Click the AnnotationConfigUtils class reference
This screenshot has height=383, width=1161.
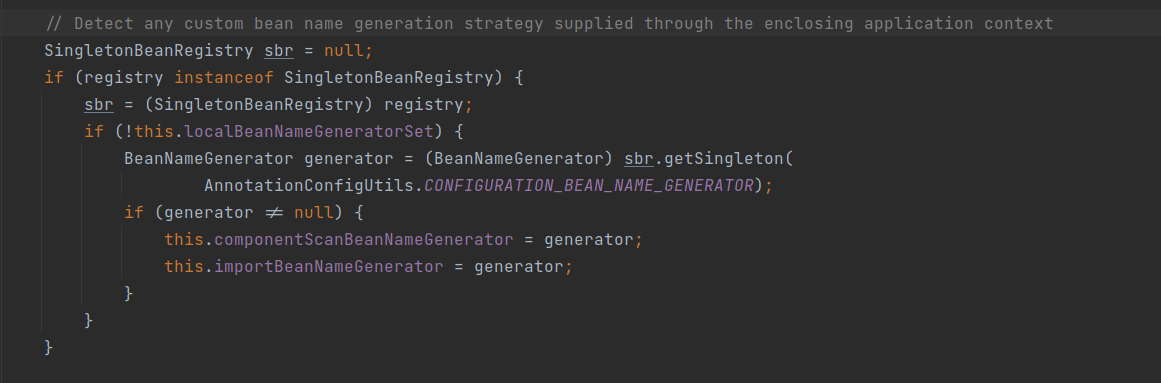pyautogui.click(x=309, y=186)
